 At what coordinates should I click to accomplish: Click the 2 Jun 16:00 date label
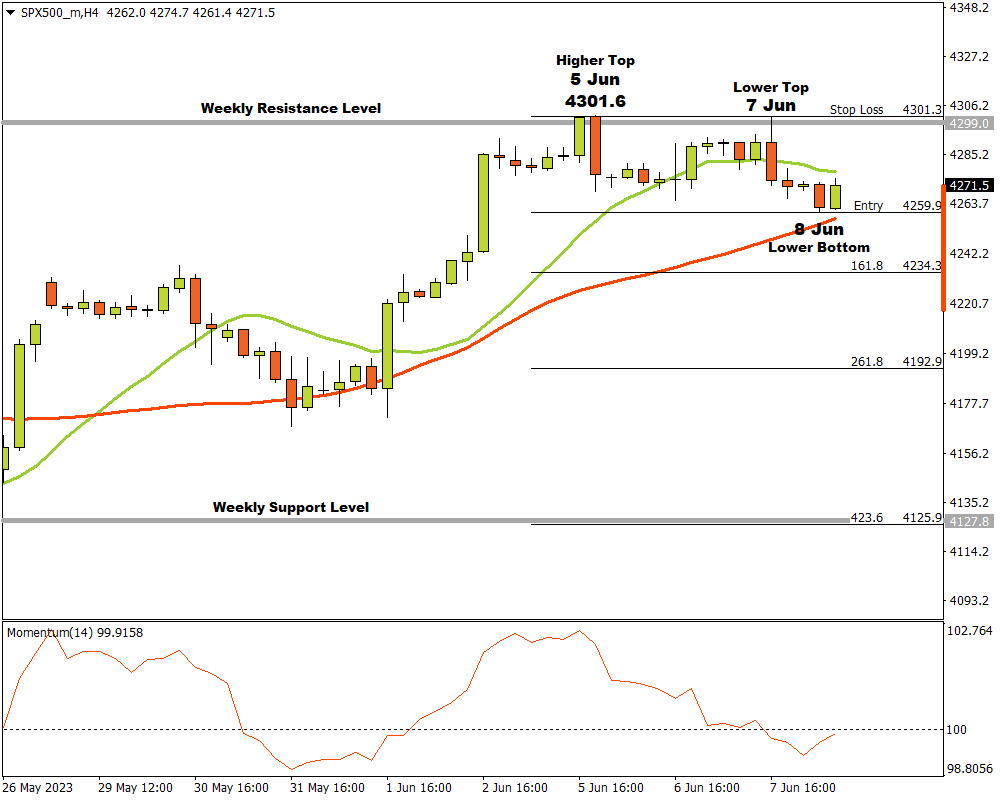coord(514,788)
